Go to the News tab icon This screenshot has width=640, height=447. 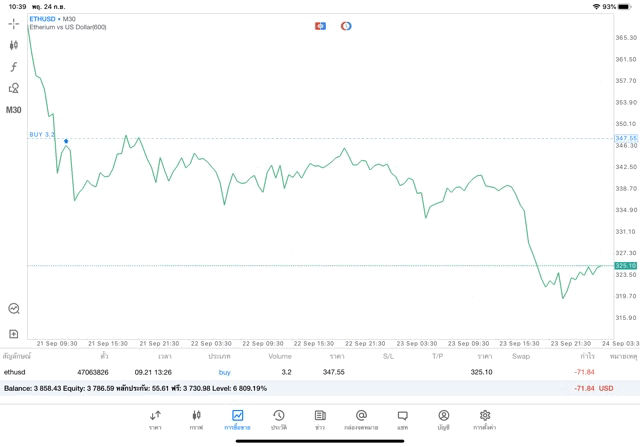tap(319, 418)
